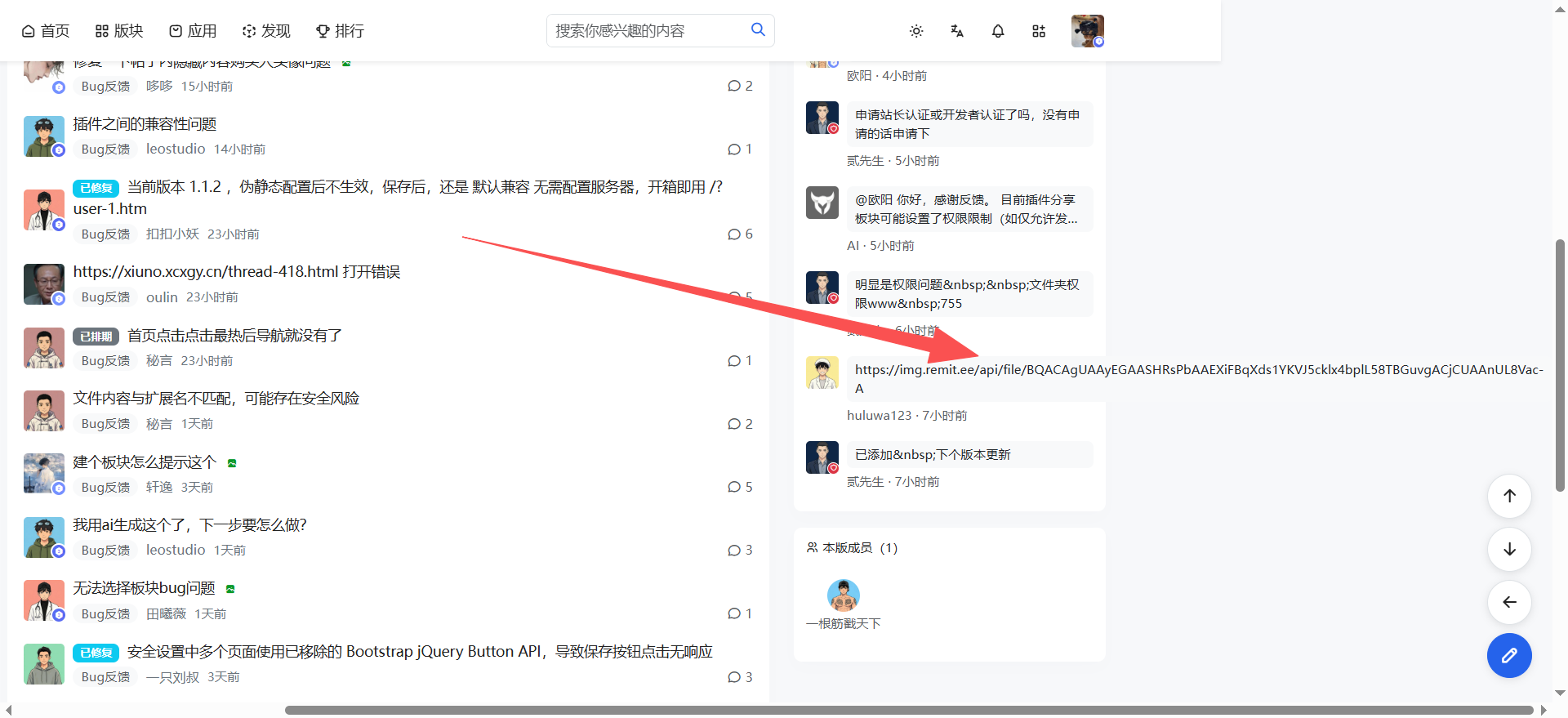Click commenter name huluwa123
Image resolution: width=1568 pixels, height=718 pixels.
tap(879, 416)
